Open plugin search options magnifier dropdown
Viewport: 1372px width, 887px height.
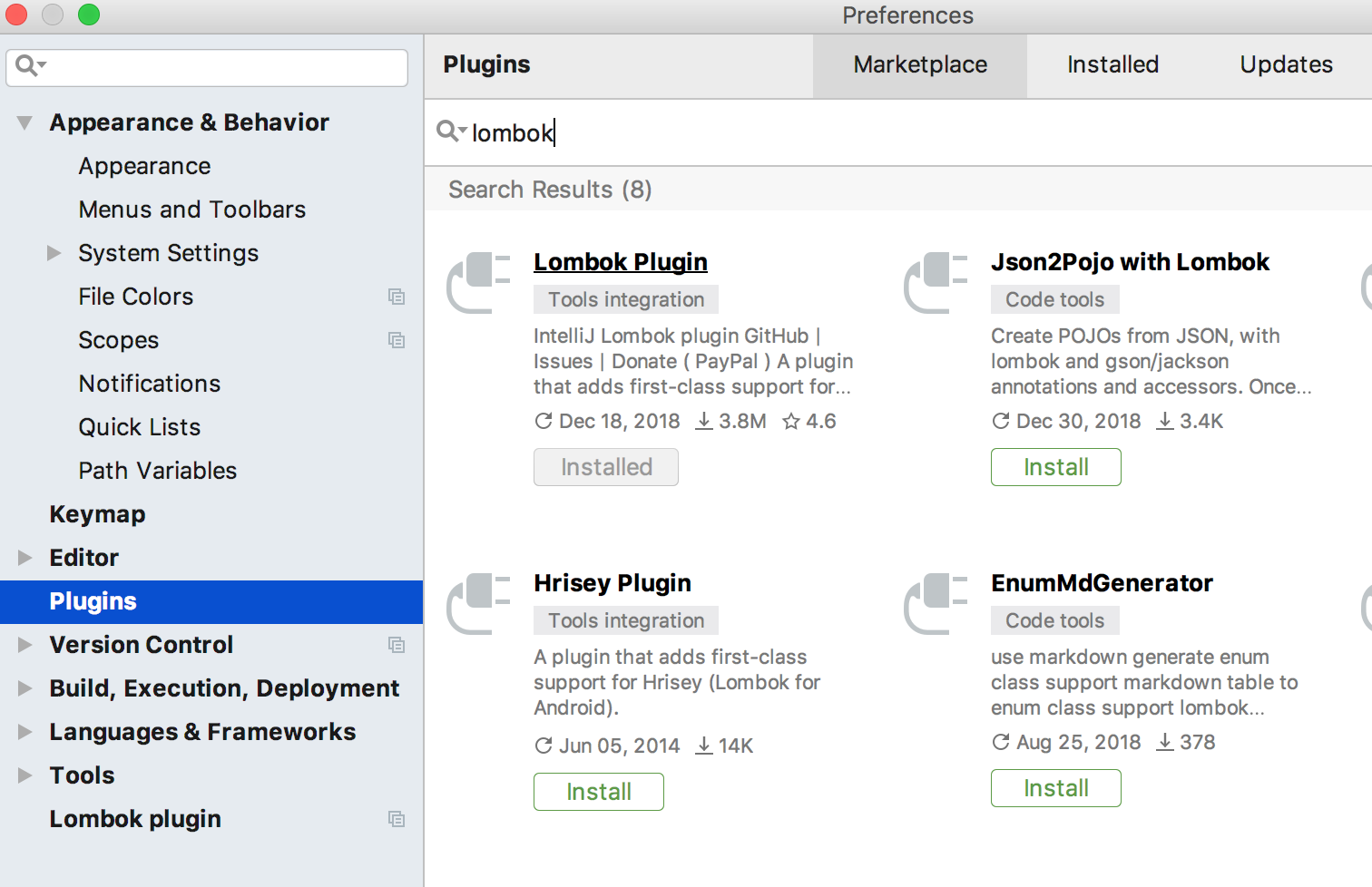pyautogui.click(x=452, y=132)
